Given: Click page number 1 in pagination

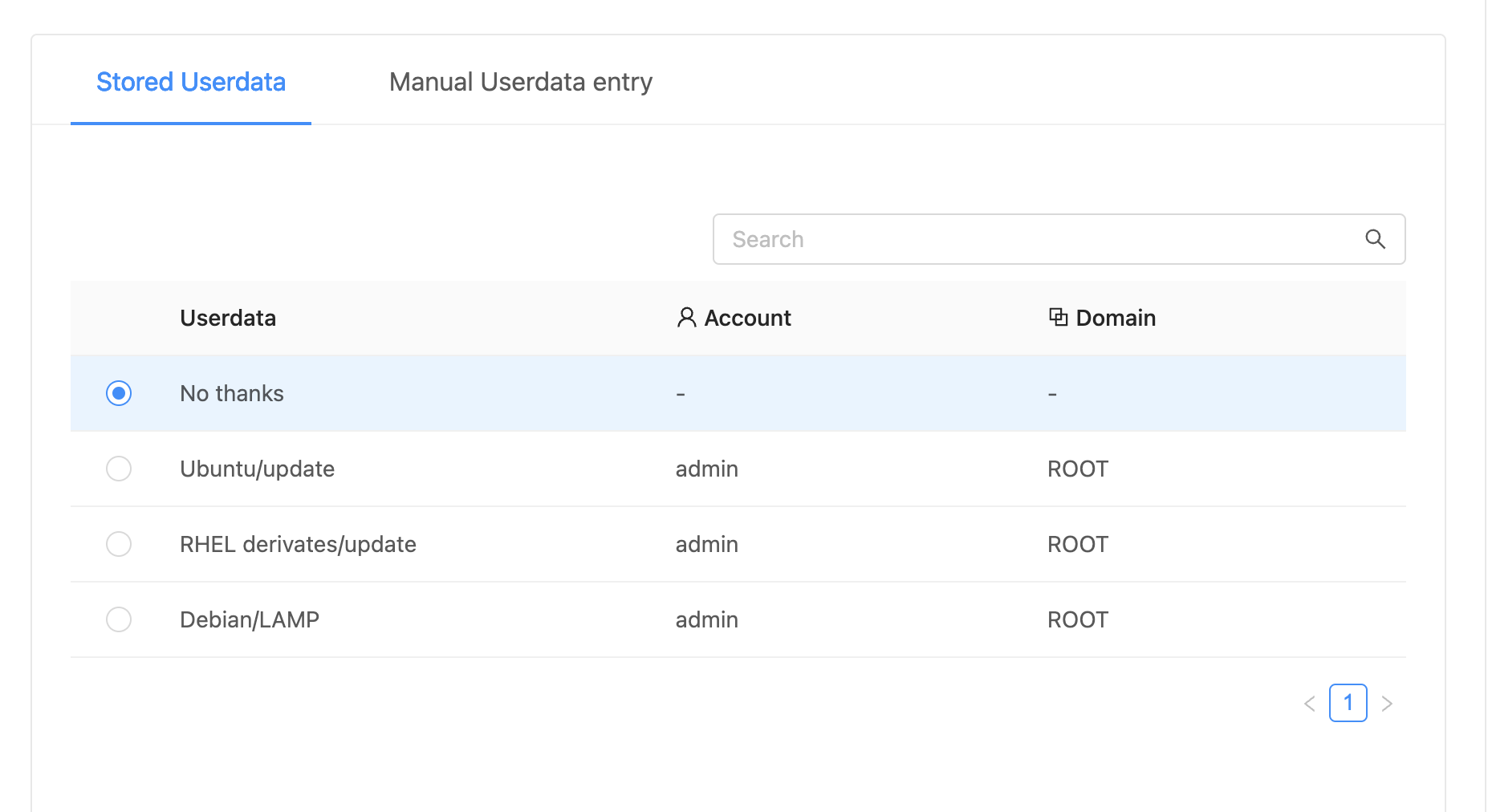Looking at the screenshot, I should click(x=1348, y=703).
